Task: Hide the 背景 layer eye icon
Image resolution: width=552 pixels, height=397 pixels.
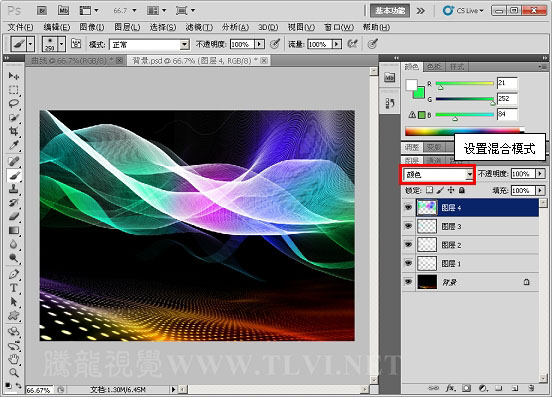Action: 408,282
